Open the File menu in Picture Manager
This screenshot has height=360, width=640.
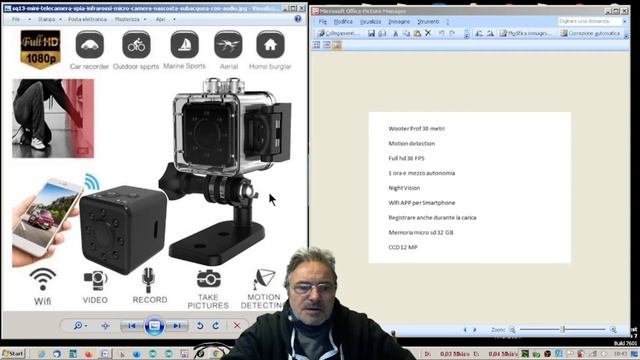click(x=322, y=22)
